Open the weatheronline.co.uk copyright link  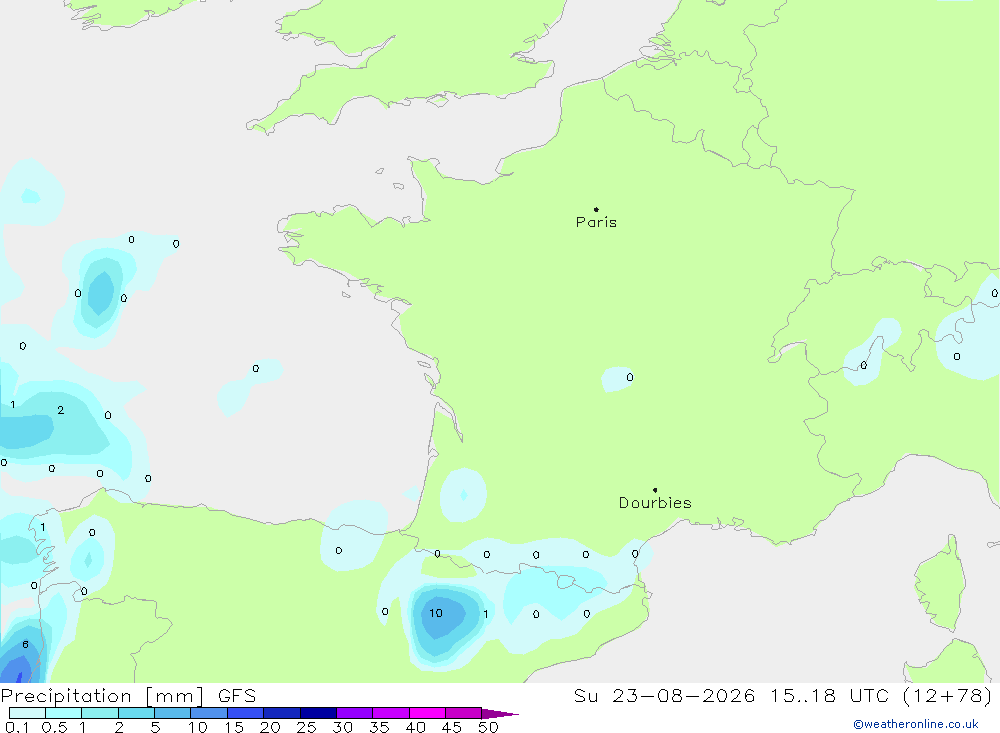click(916, 724)
